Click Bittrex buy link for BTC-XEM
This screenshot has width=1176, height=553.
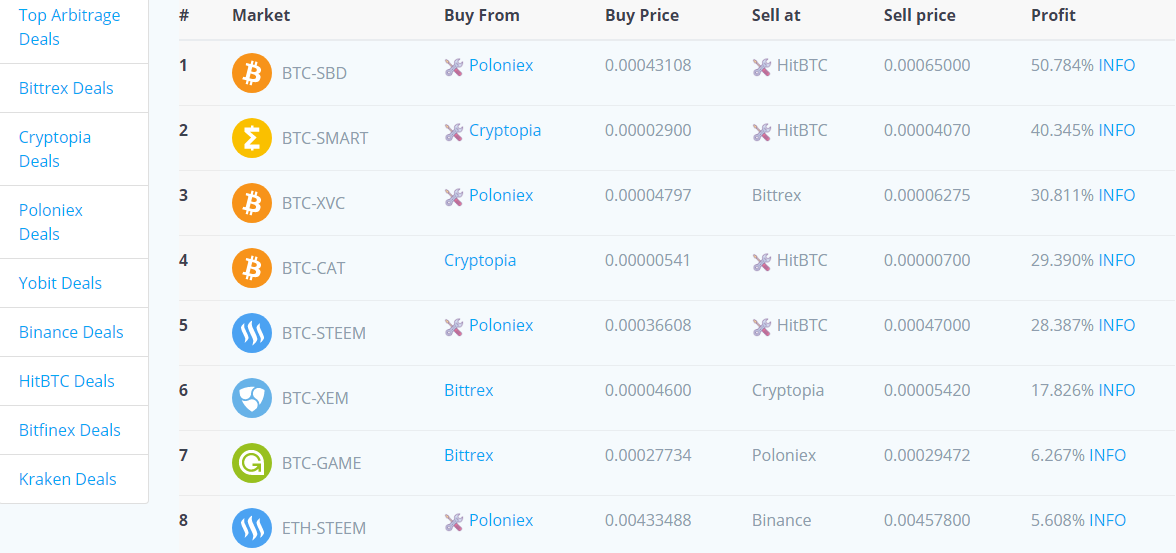click(469, 390)
